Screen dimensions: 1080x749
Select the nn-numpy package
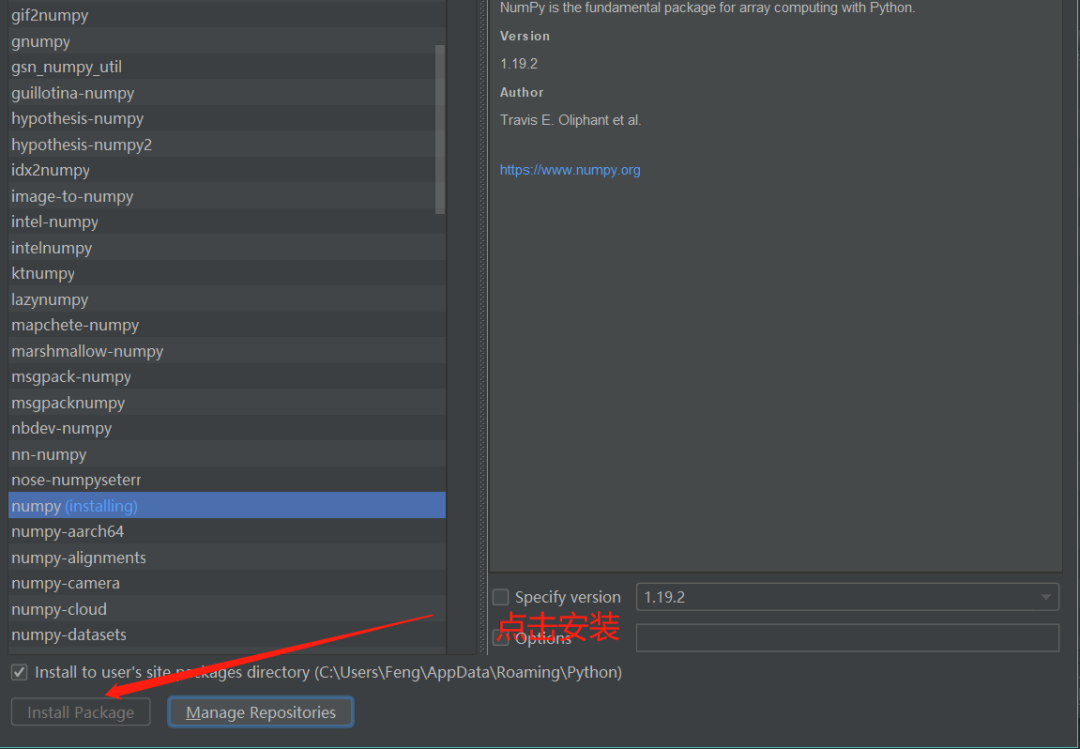click(227, 454)
